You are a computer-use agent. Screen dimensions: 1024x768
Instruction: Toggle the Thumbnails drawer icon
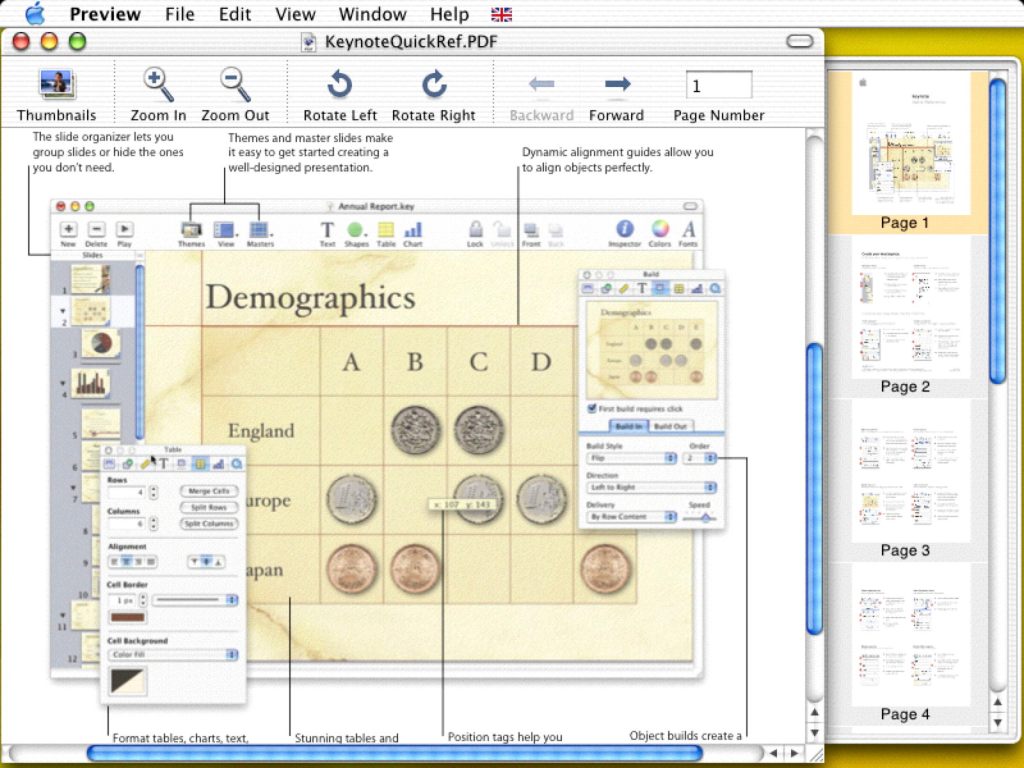click(x=56, y=84)
